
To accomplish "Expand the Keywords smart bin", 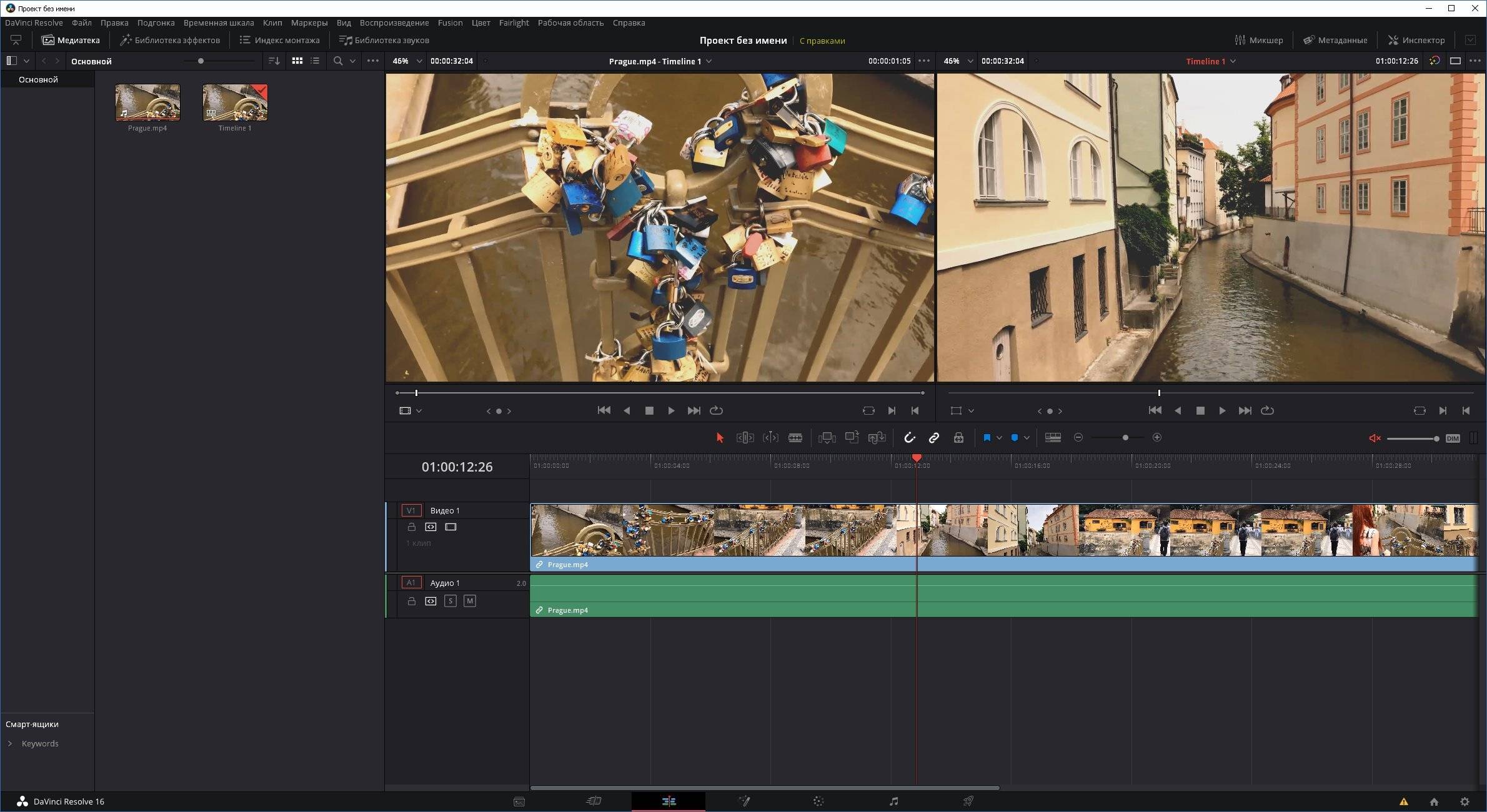I will click(x=10, y=743).
